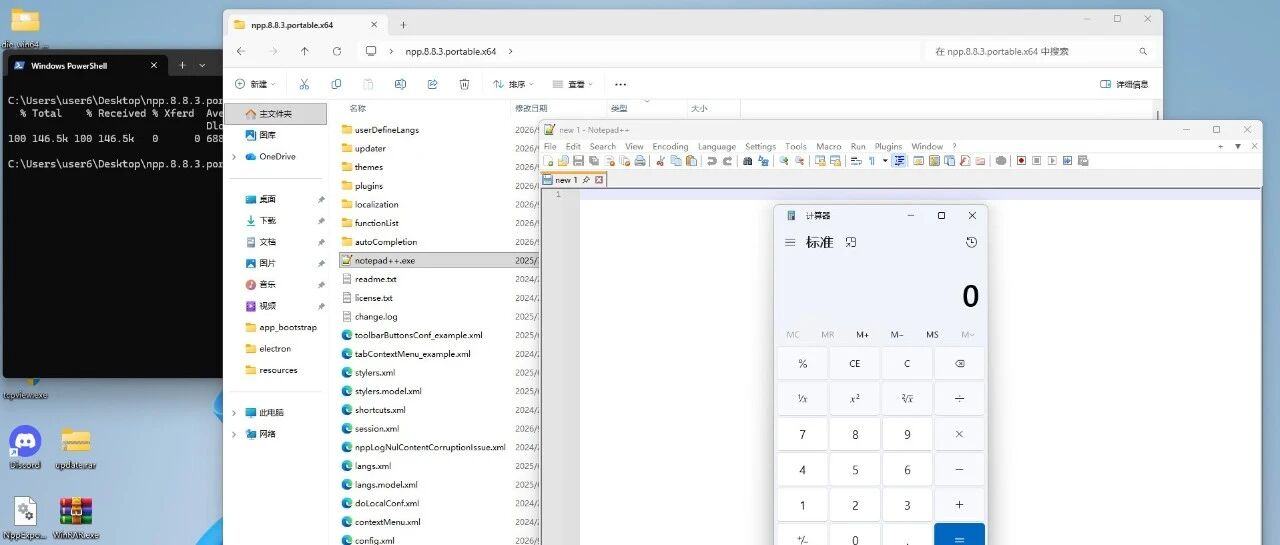1280x545 pixels.
Task: Click the Print icon in Notepad++ toolbar
Action: click(x=640, y=160)
